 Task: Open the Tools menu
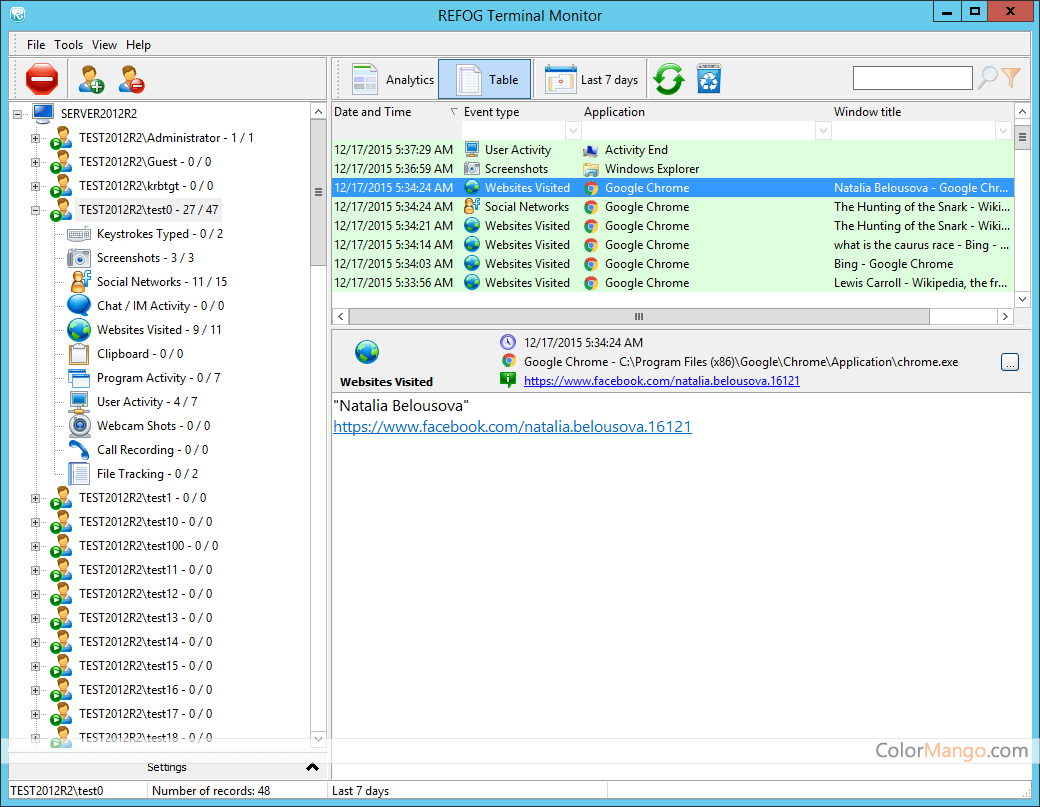[69, 45]
